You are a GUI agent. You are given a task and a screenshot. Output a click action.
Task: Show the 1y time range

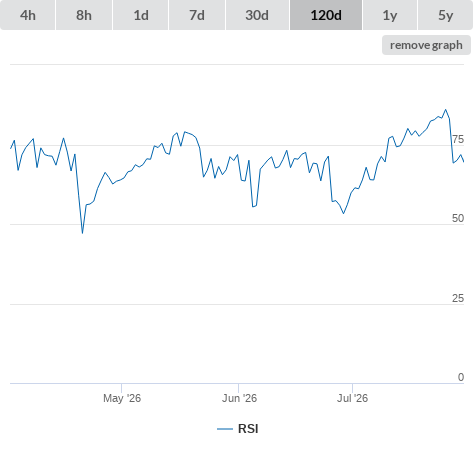click(390, 15)
